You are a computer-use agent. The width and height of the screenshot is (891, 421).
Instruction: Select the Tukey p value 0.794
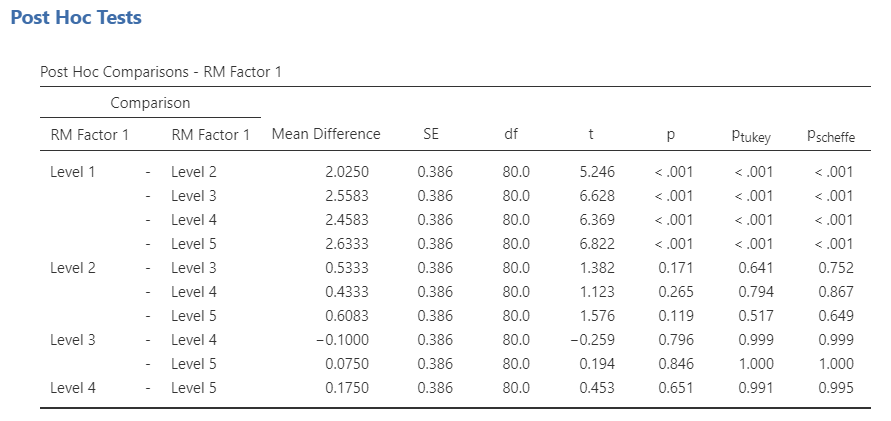click(755, 292)
